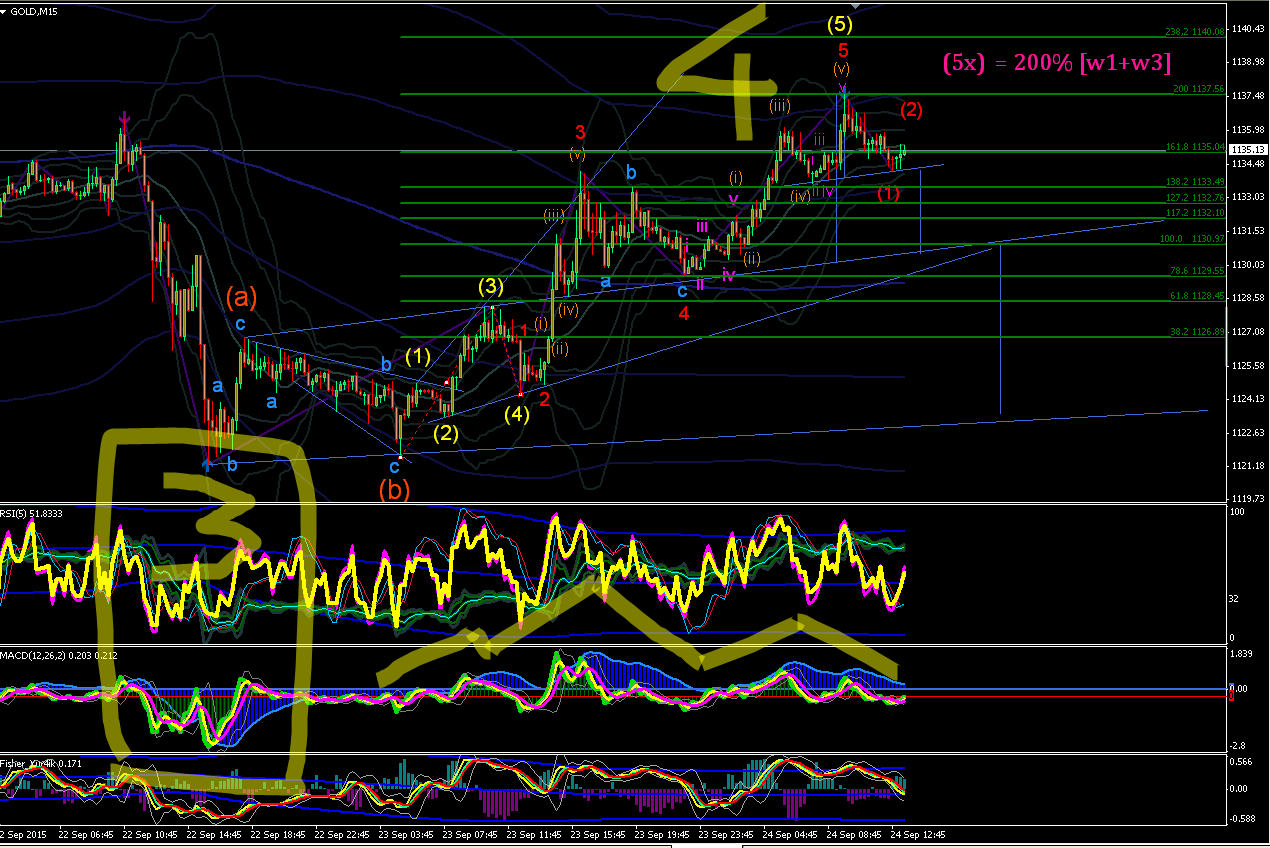Click the current price marker 1135.13

pyautogui.click(x=1248, y=150)
